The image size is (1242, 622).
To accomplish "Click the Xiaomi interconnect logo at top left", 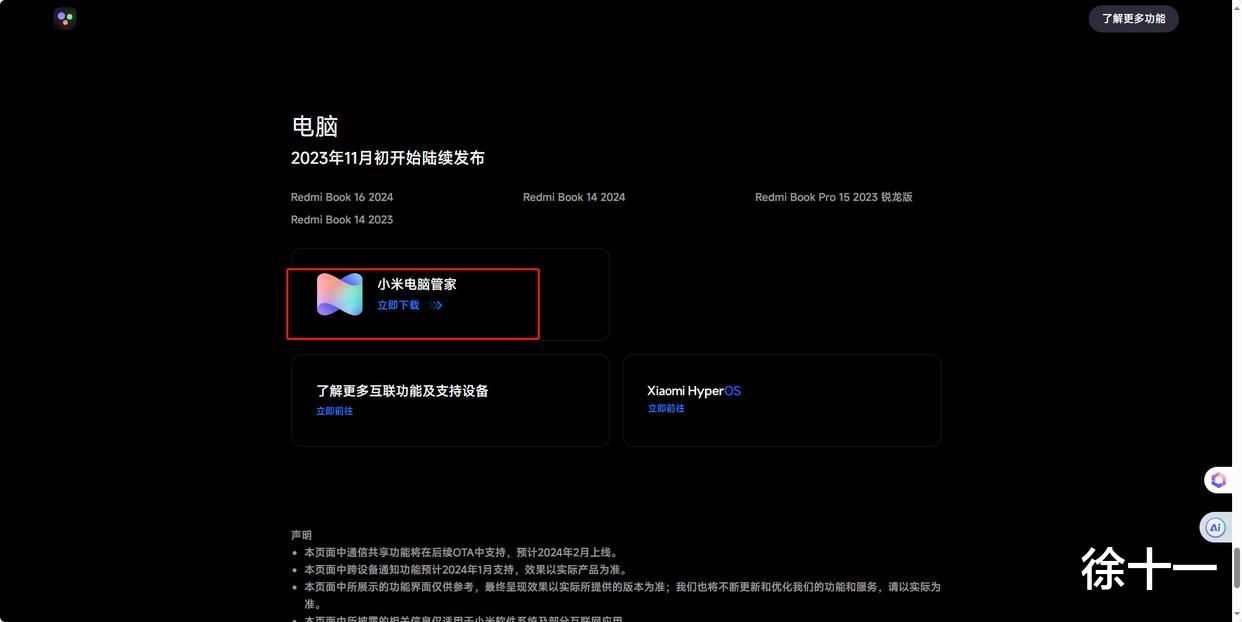I will tap(65, 18).
